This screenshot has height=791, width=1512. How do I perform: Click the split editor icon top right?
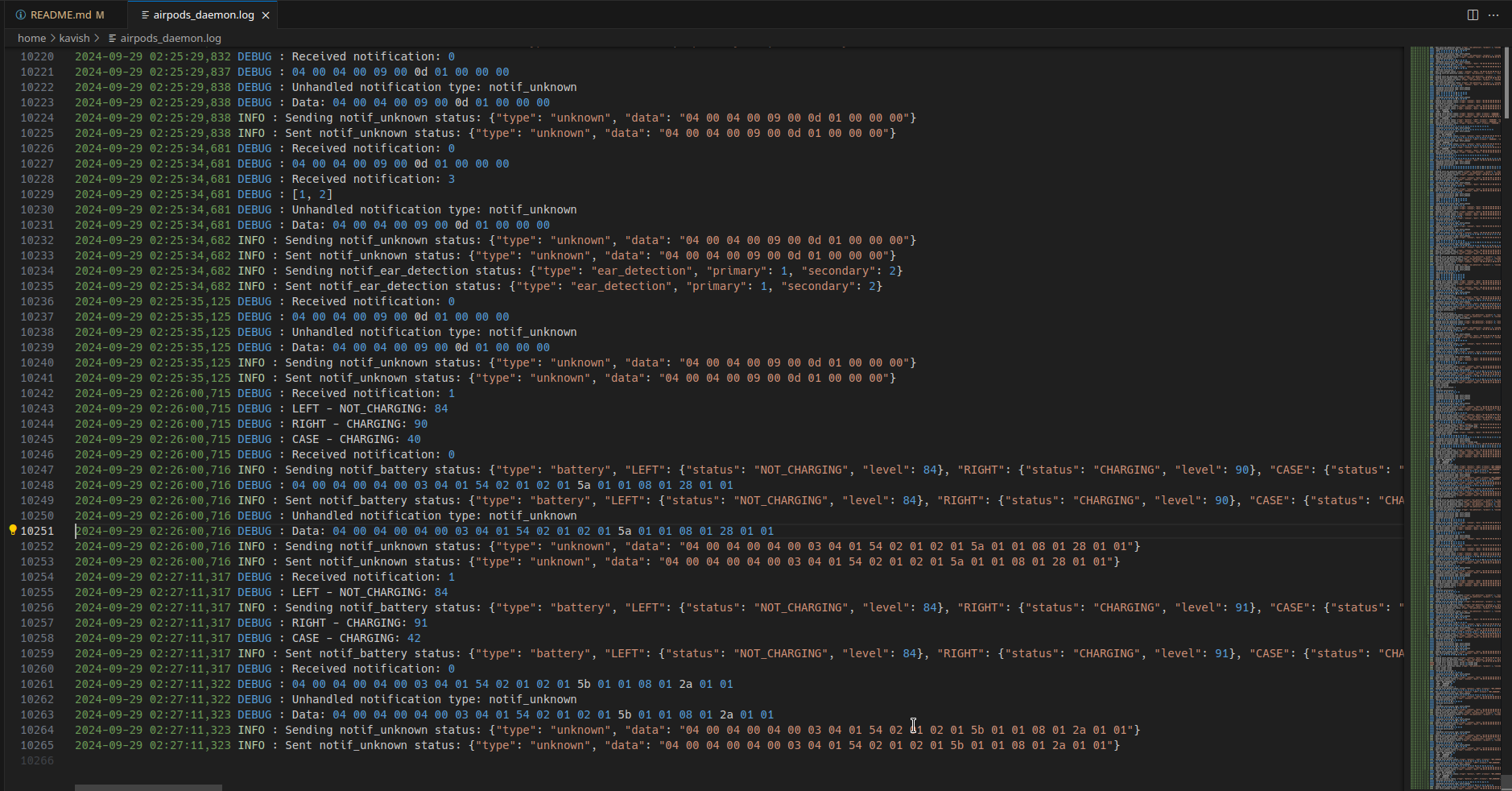[1472, 14]
